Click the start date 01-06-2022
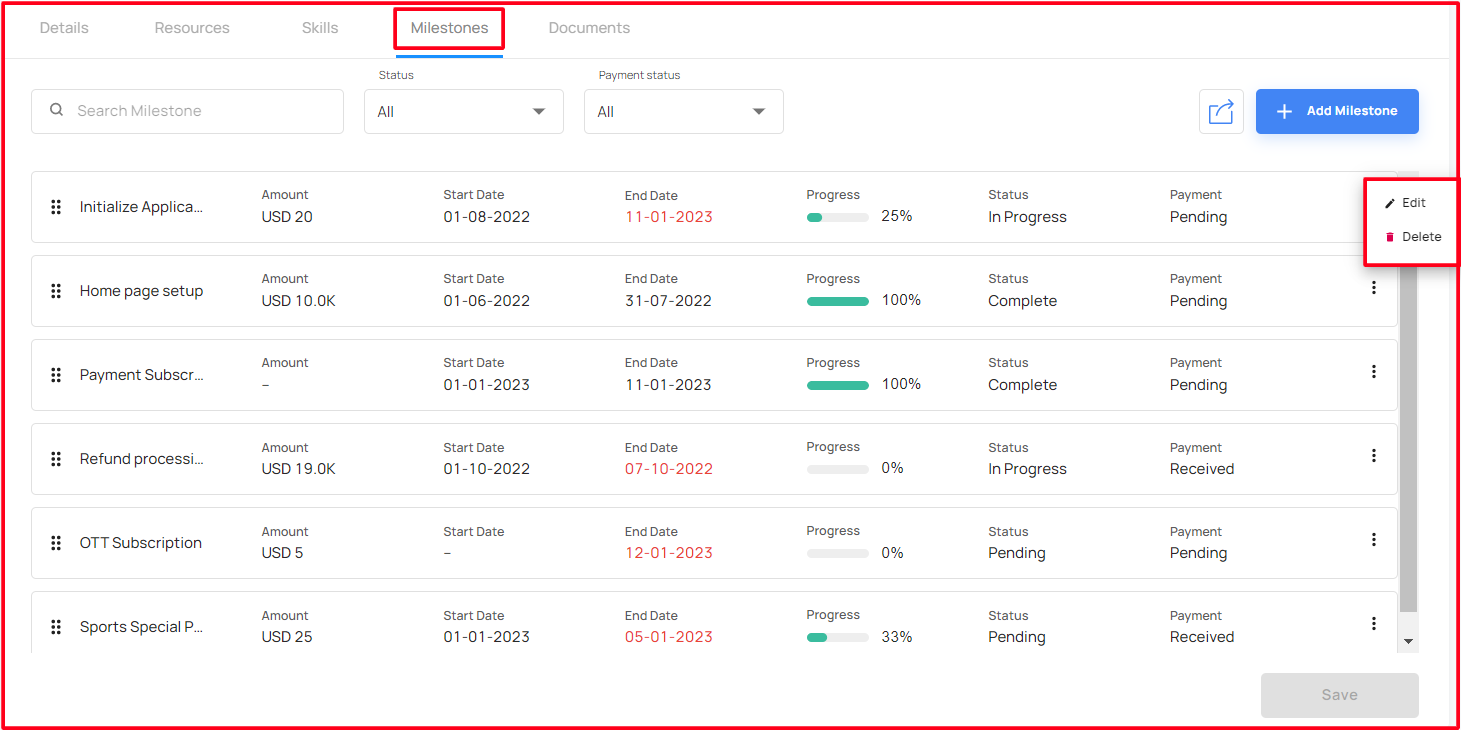The width and height of the screenshot is (1461, 730). point(487,301)
